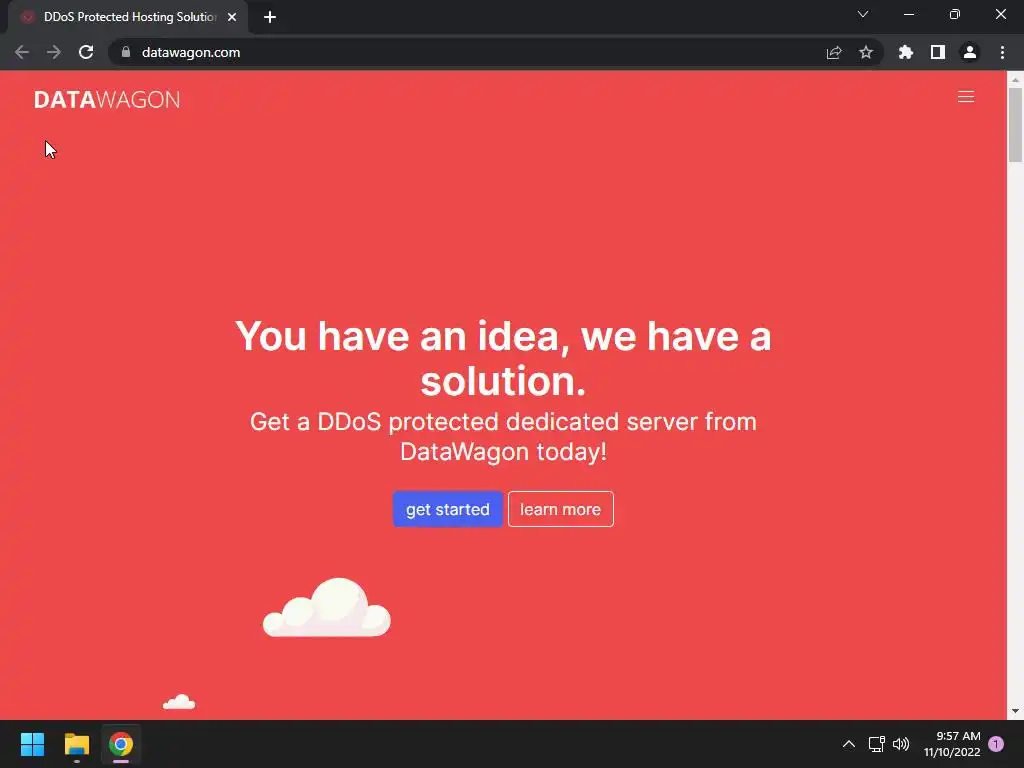The width and height of the screenshot is (1024, 768).
Task: Open the Windows Start menu
Action: pyautogui.click(x=32, y=744)
